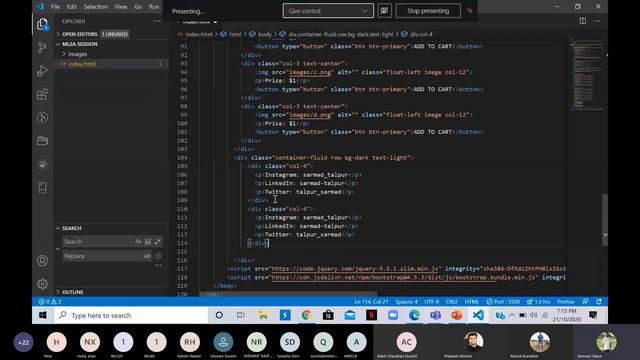Viewport: 640px width, 360px height.
Task: Open the Give control dropdown
Action: [328, 11]
